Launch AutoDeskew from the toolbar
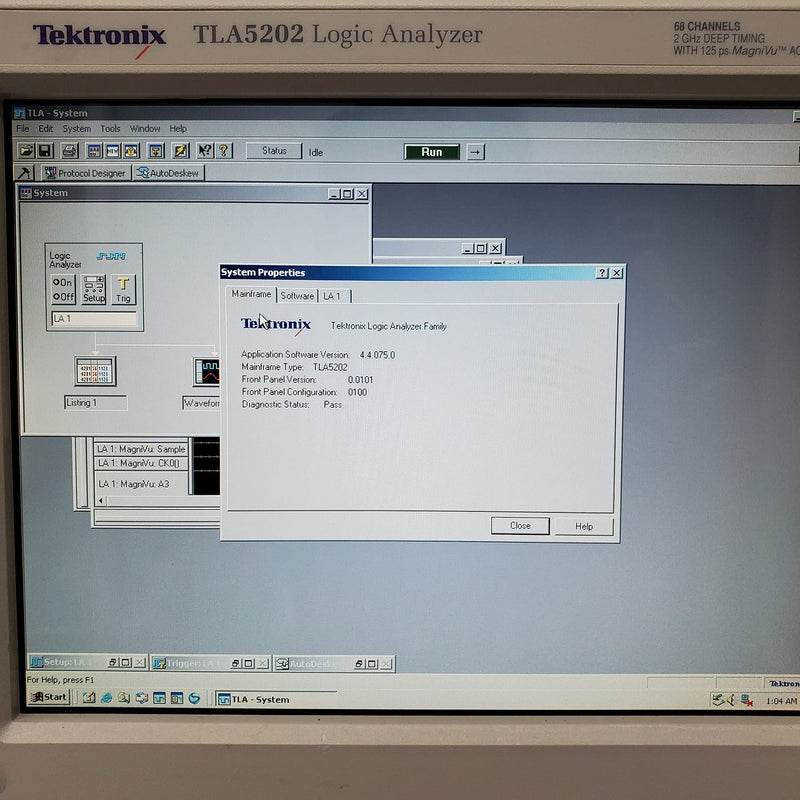 point(167,172)
